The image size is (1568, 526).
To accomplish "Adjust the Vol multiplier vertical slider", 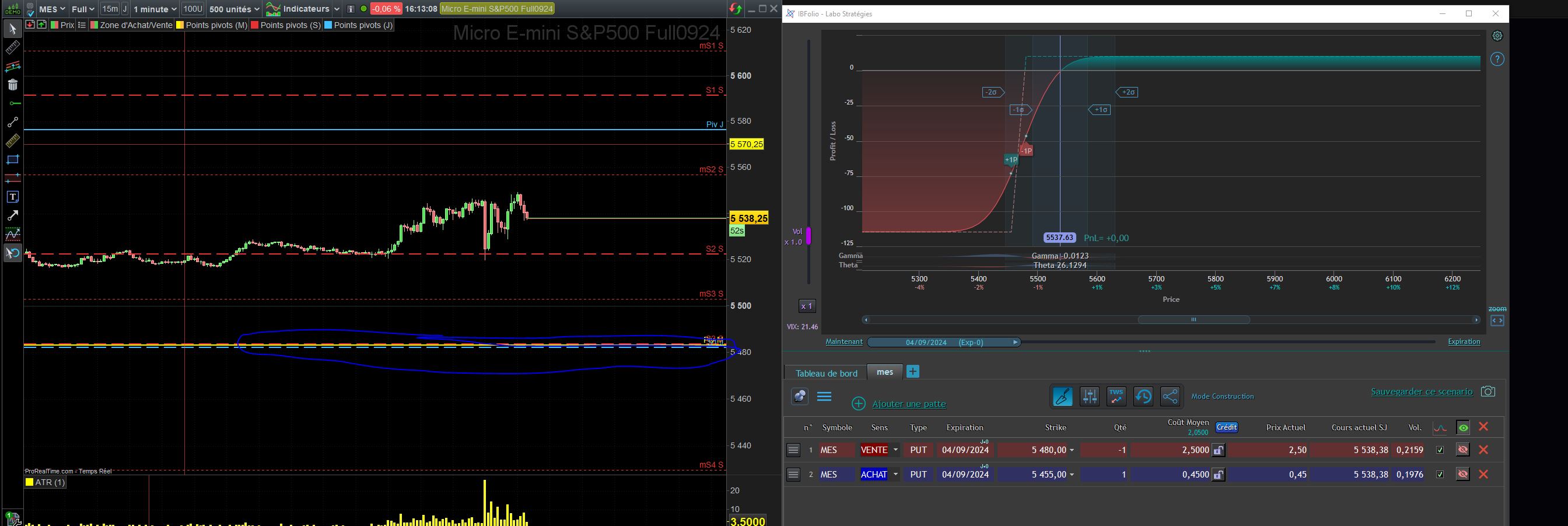I will (809, 235).
